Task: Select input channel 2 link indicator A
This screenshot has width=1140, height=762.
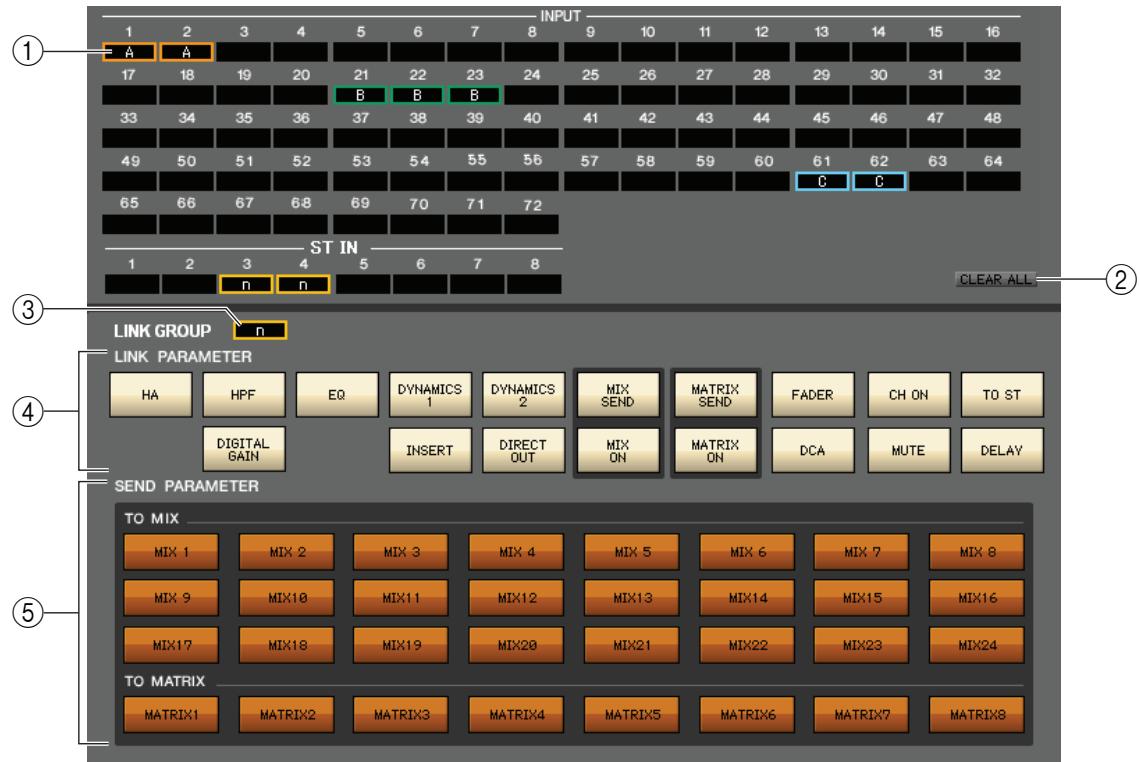Action: (x=186, y=52)
